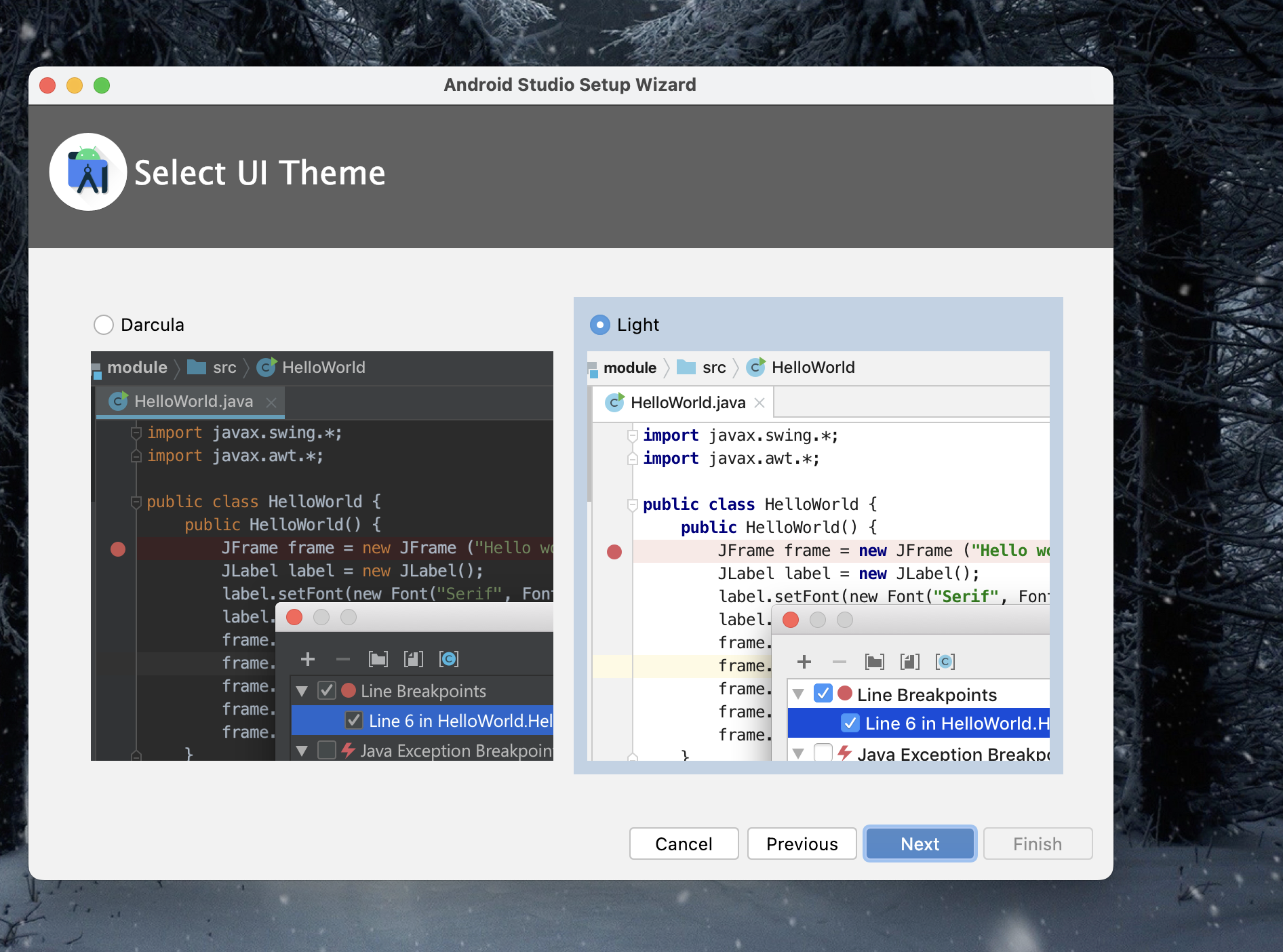Click the Light theme preview image
The image size is (1283, 952).
(x=818, y=556)
